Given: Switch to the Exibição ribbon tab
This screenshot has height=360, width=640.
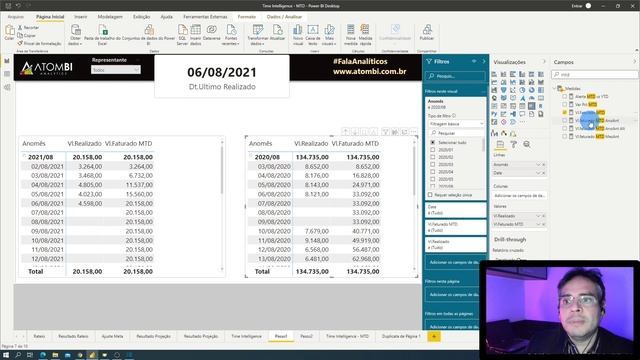Looking at the screenshot, I should coord(141,17).
